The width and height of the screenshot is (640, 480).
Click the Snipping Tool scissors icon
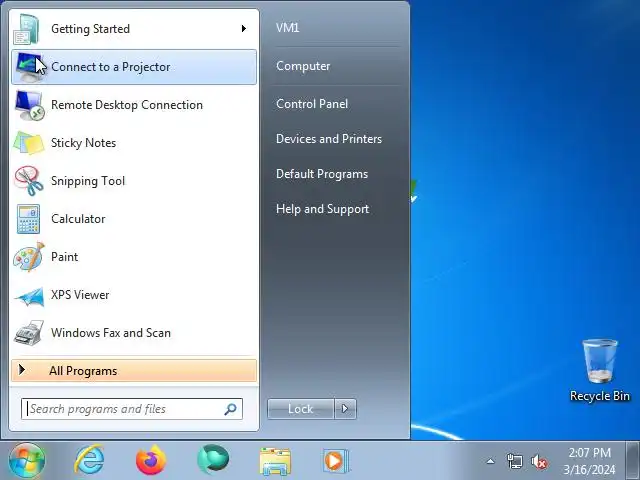(29, 181)
